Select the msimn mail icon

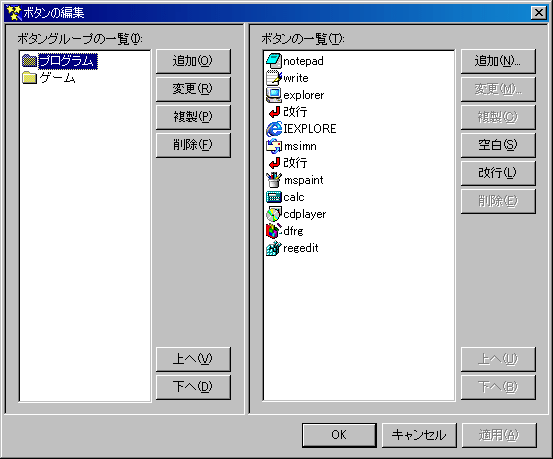274,146
